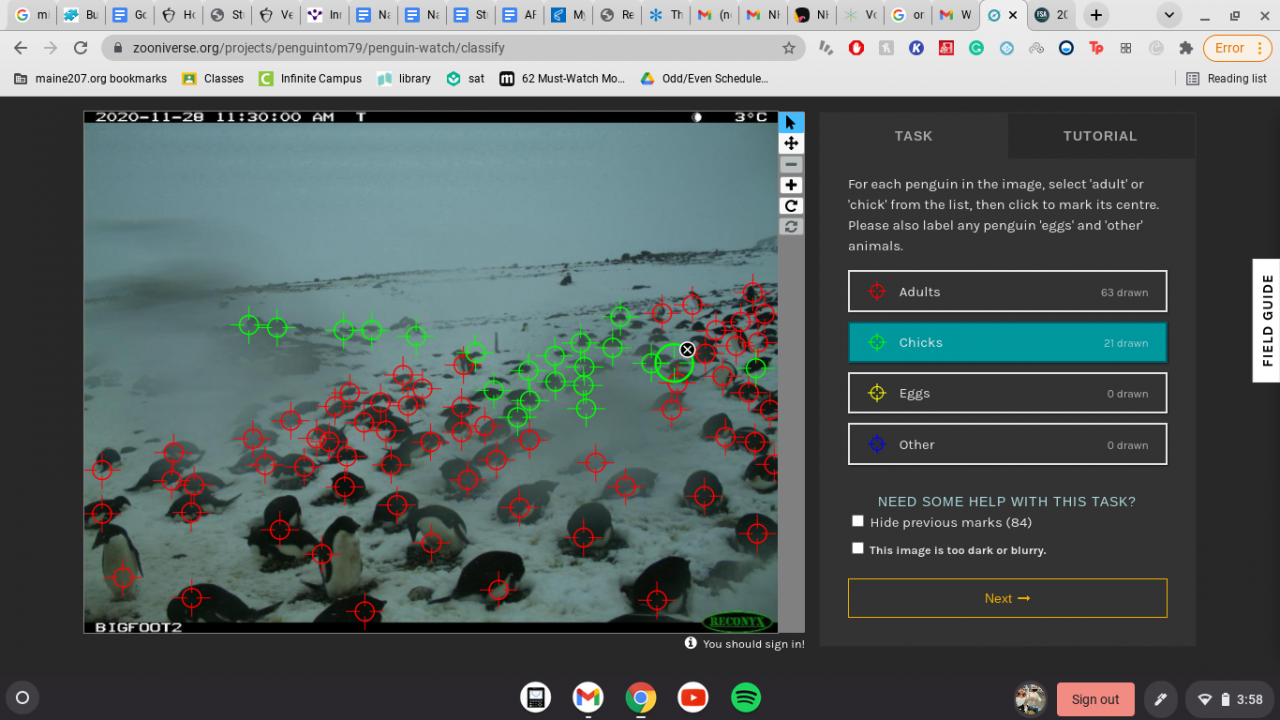Open Chrome extensions puzzle icon
1280x720 pixels.
pyautogui.click(x=1186, y=48)
